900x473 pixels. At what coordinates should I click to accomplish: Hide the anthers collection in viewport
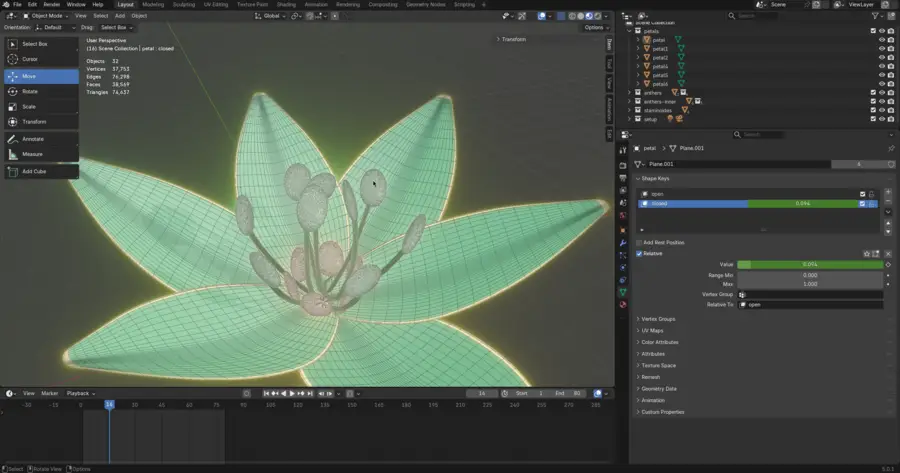[882, 93]
